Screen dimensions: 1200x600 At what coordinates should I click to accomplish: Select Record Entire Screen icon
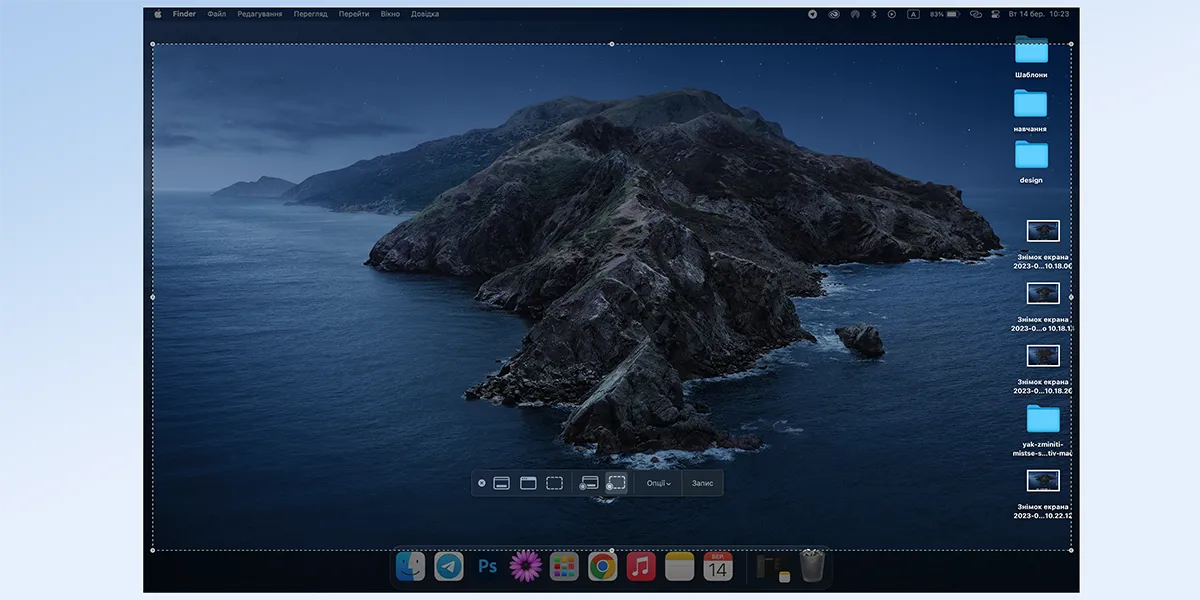(x=589, y=483)
